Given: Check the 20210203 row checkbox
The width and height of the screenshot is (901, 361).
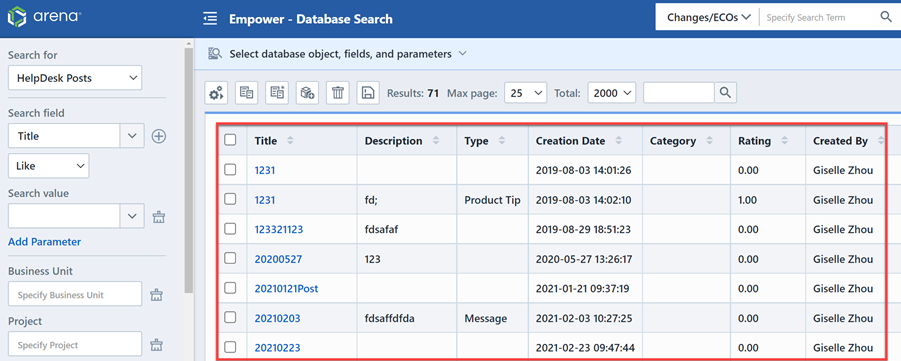Looking at the screenshot, I should (x=230, y=317).
